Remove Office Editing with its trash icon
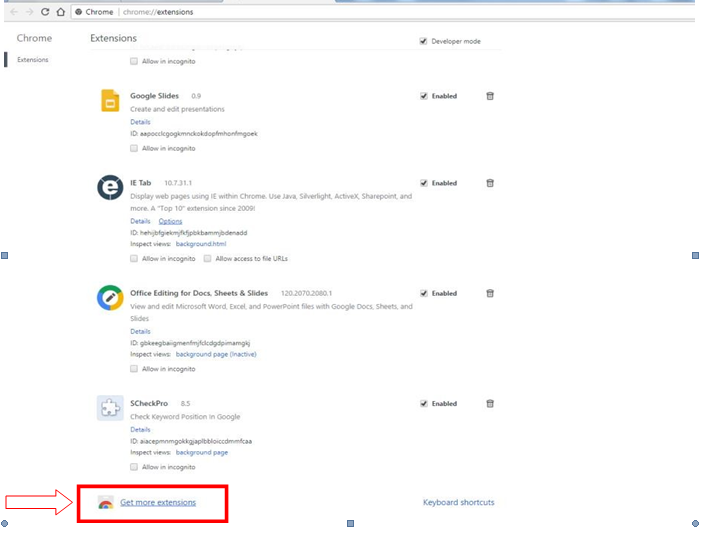 pyautogui.click(x=490, y=293)
